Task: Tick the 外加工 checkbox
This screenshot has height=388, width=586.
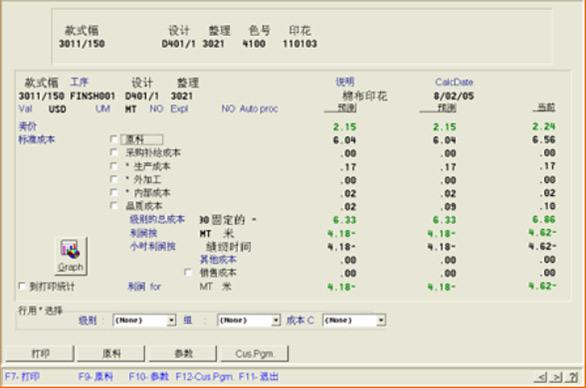Action: [114, 179]
